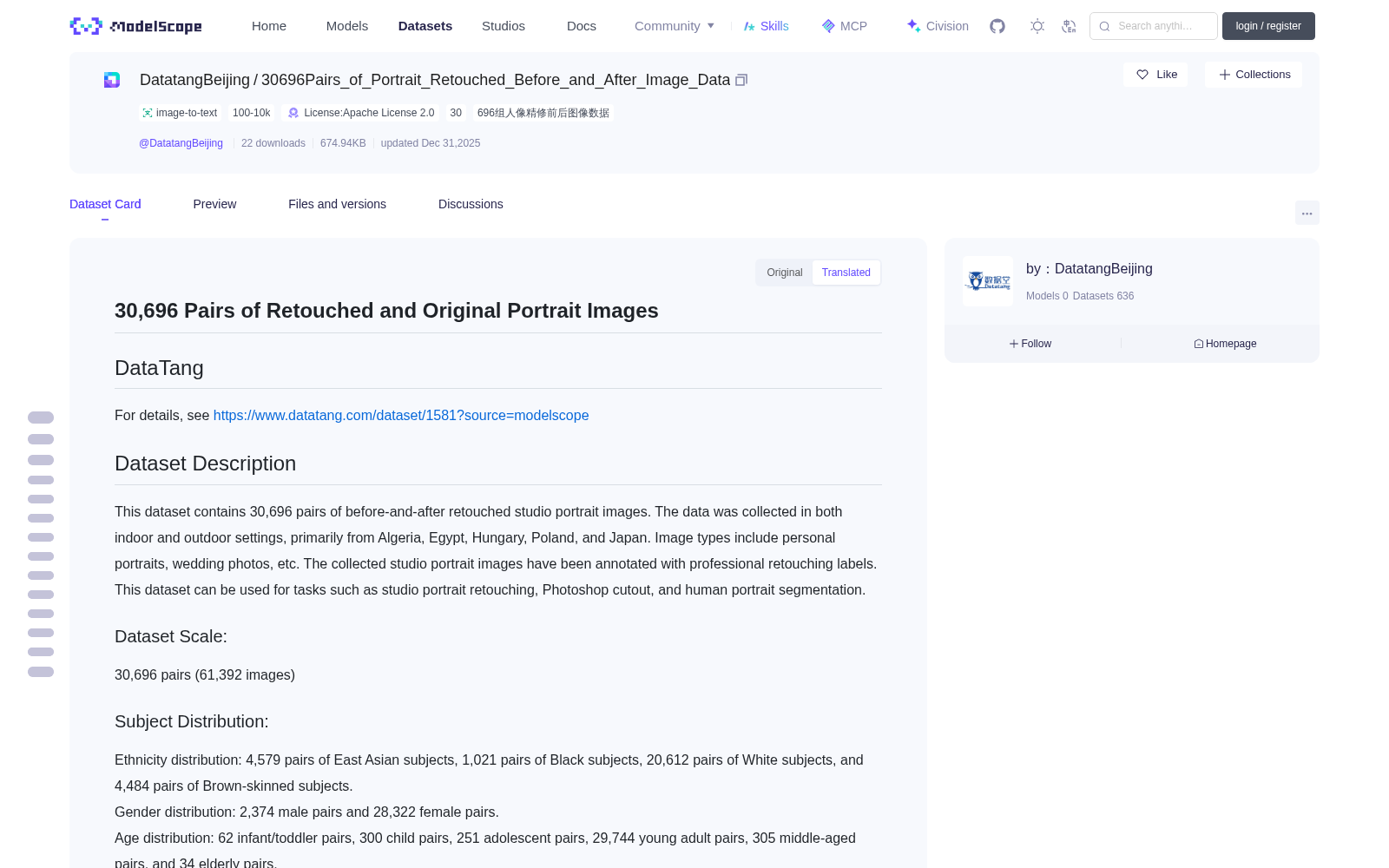Viewport: 1389px width, 868px height.
Task: Click the dataset icon beside the title
Action: (x=112, y=80)
